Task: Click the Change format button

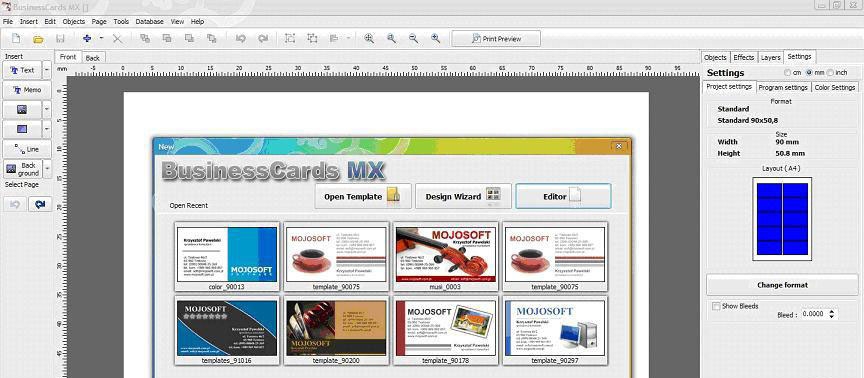Action: (782, 285)
